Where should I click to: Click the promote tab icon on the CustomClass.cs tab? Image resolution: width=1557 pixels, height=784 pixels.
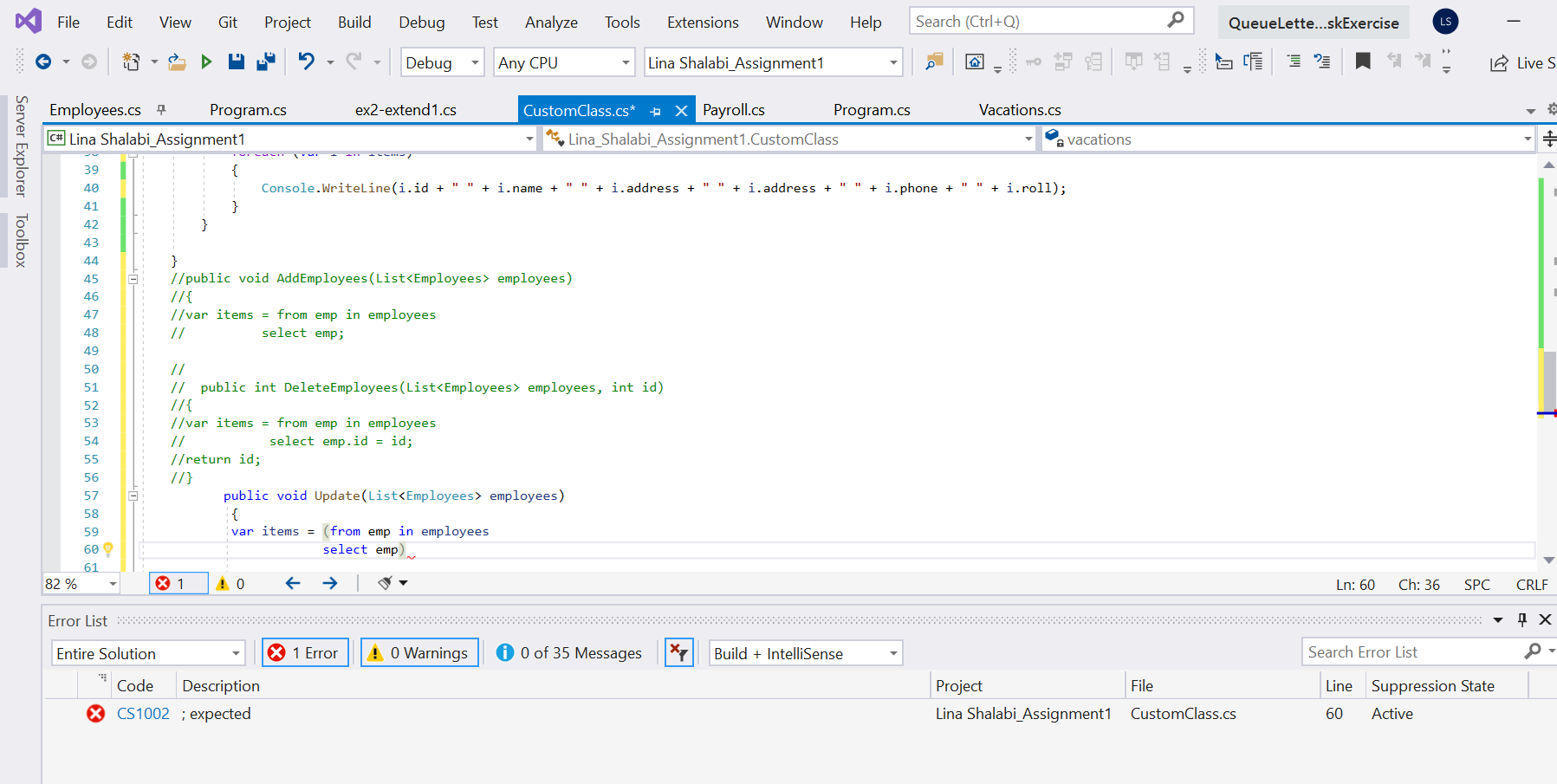click(x=656, y=111)
